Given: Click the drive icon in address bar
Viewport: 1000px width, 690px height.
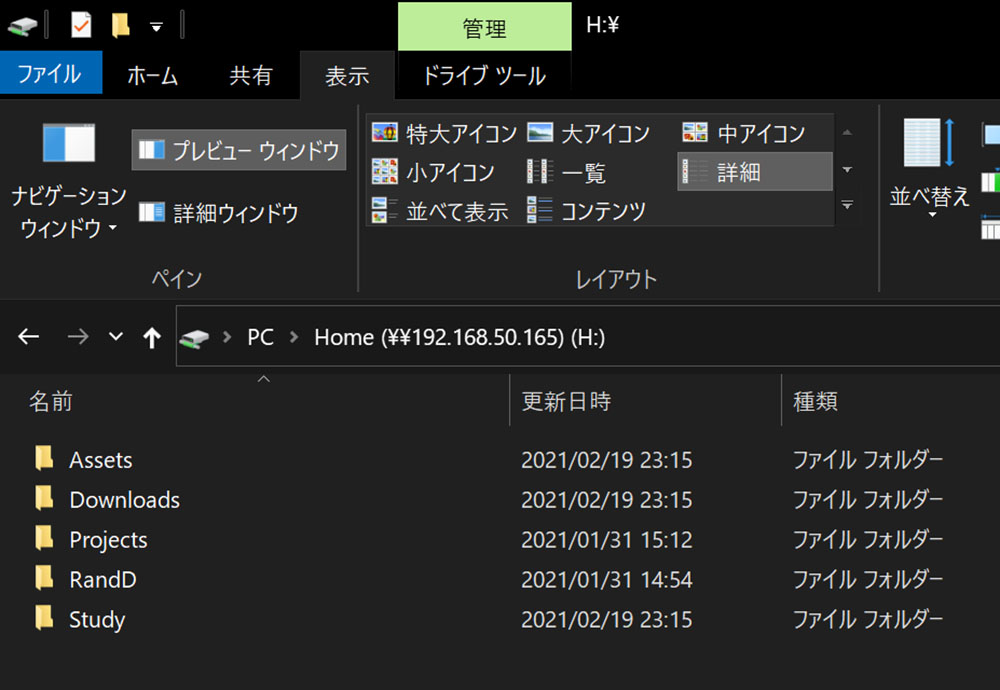Looking at the screenshot, I should point(195,338).
